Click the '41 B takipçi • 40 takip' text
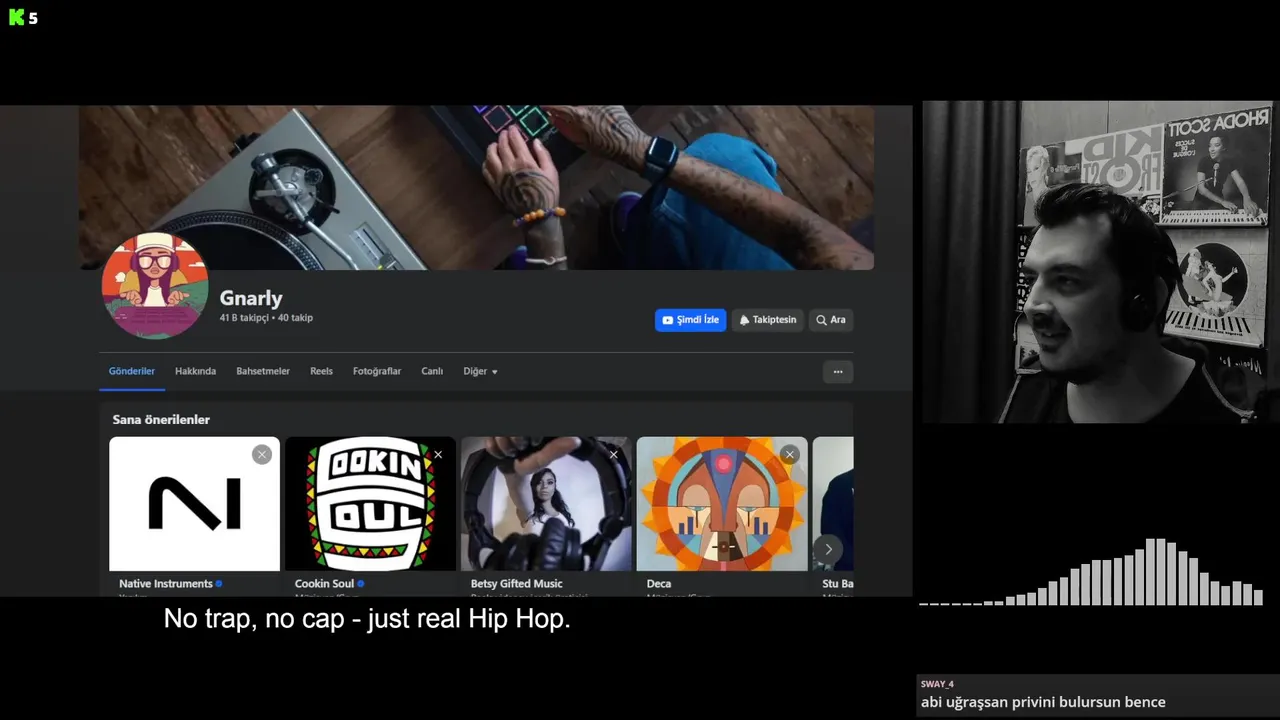Image resolution: width=1280 pixels, height=720 pixels. 266,318
